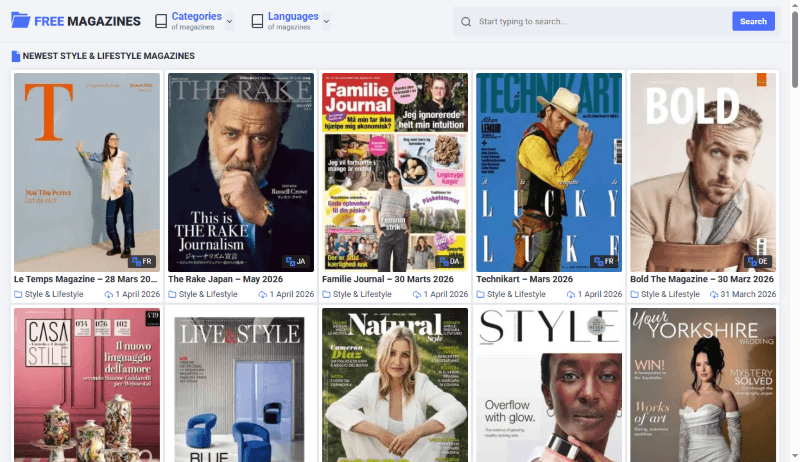
Task: Open Le Temps Magazine cover thumbnail
Action: pyautogui.click(x=87, y=172)
